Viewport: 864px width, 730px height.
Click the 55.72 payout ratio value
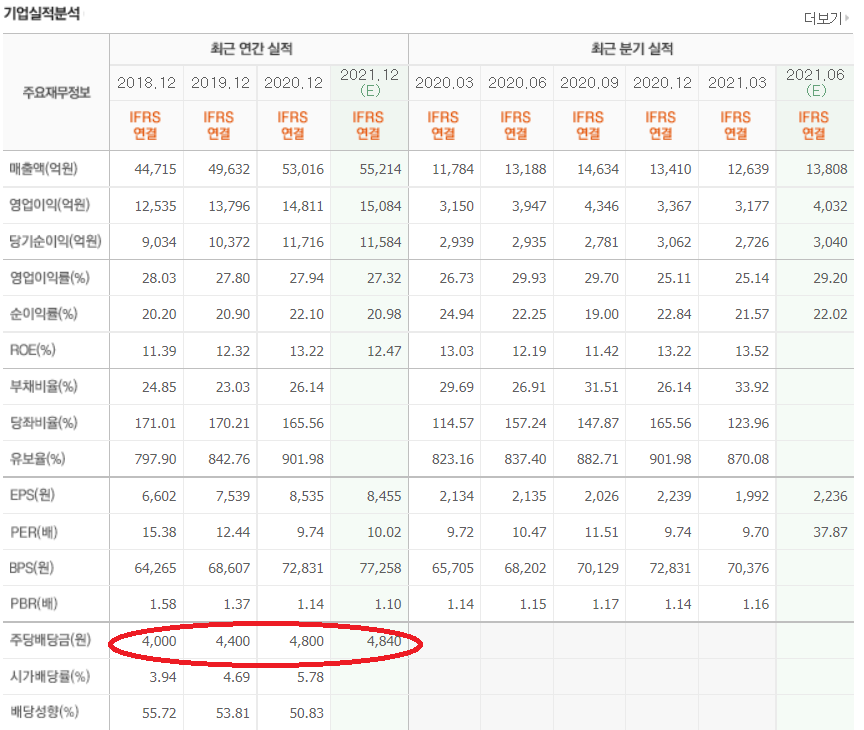(159, 713)
